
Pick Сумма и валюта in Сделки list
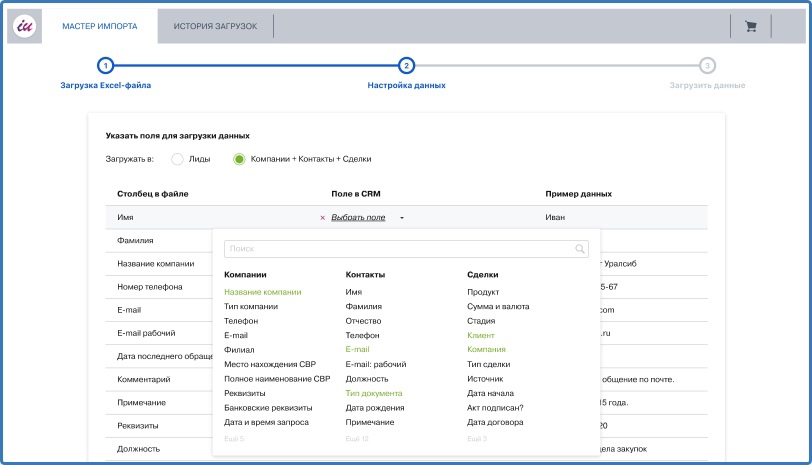tap(498, 307)
